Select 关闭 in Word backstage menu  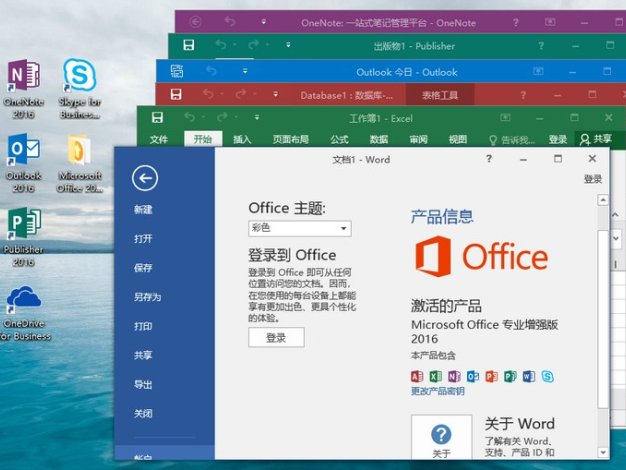(143, 413)
